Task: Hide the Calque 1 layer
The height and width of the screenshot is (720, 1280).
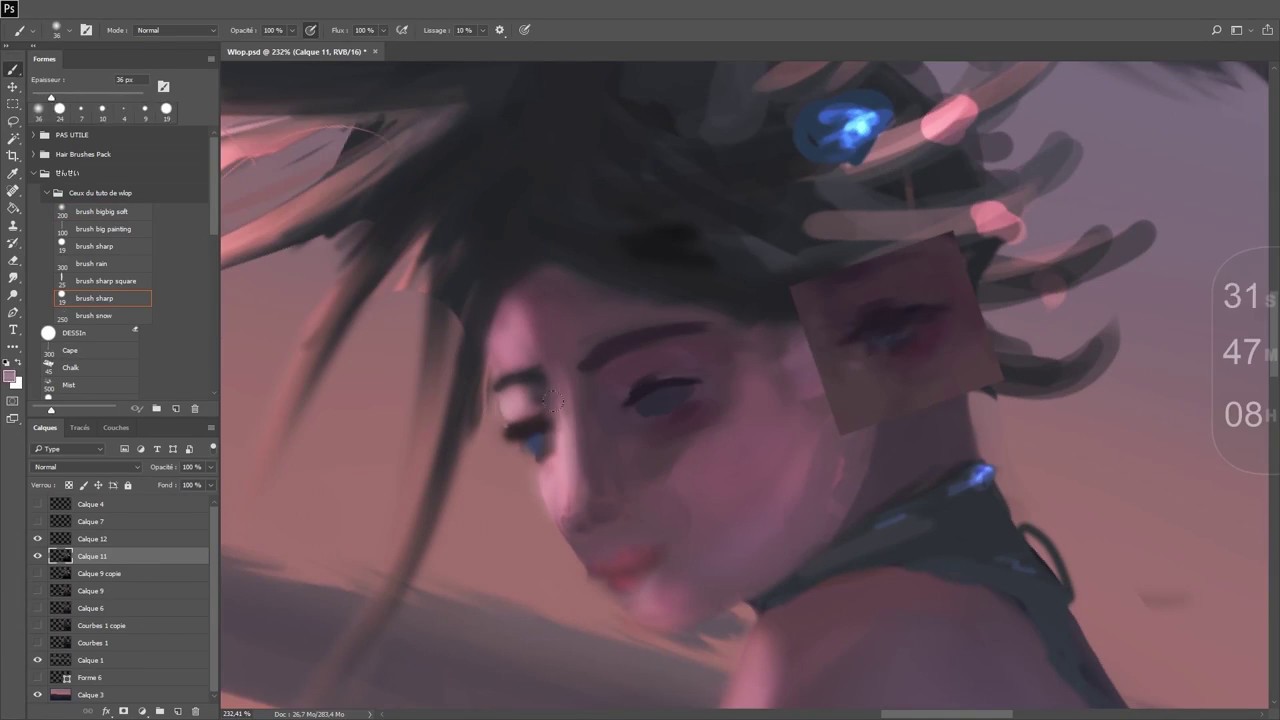Action: click(38, 660)
